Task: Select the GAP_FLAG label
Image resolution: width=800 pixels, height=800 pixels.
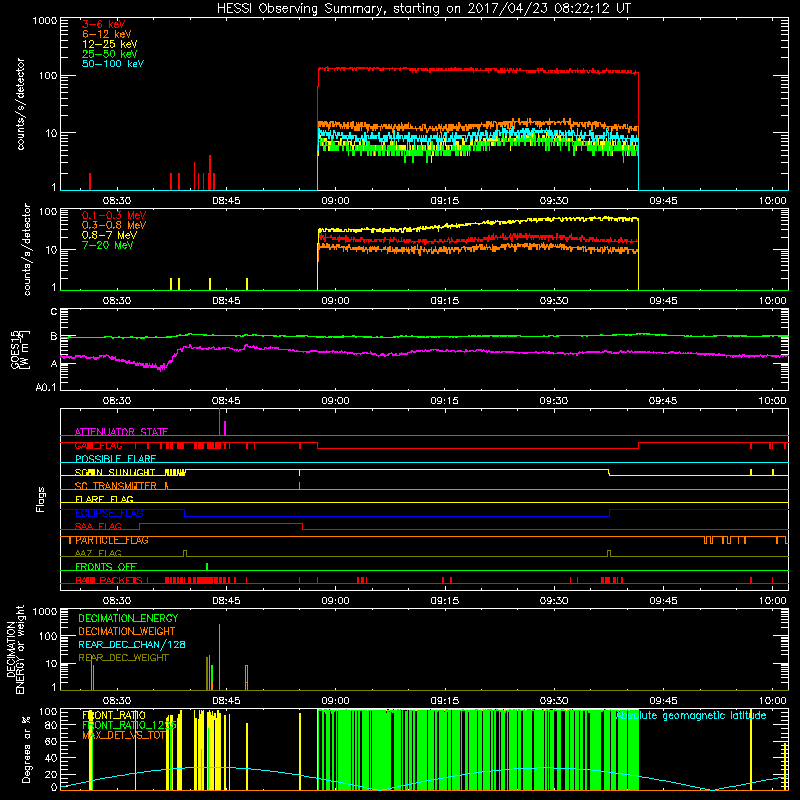Action: (x=98, y=445)
